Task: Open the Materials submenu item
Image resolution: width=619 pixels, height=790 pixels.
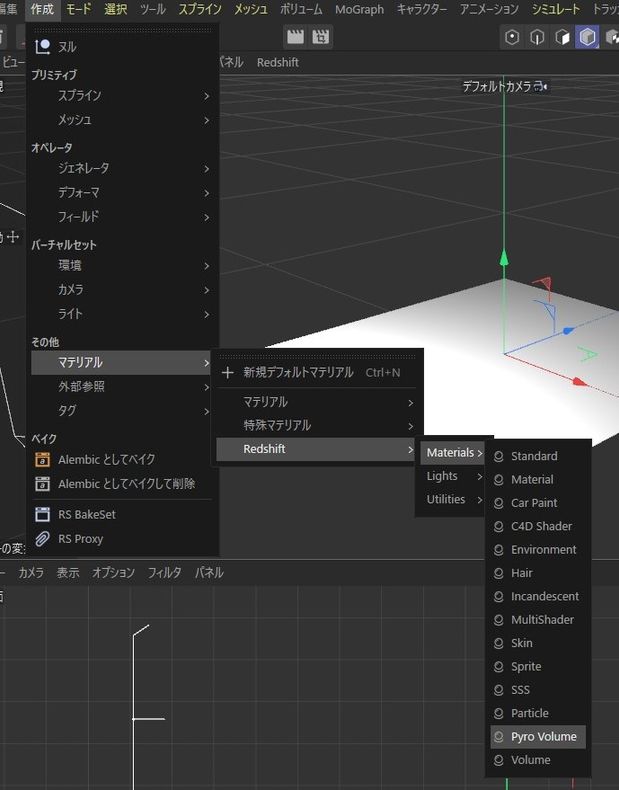Action: [452, 452]
